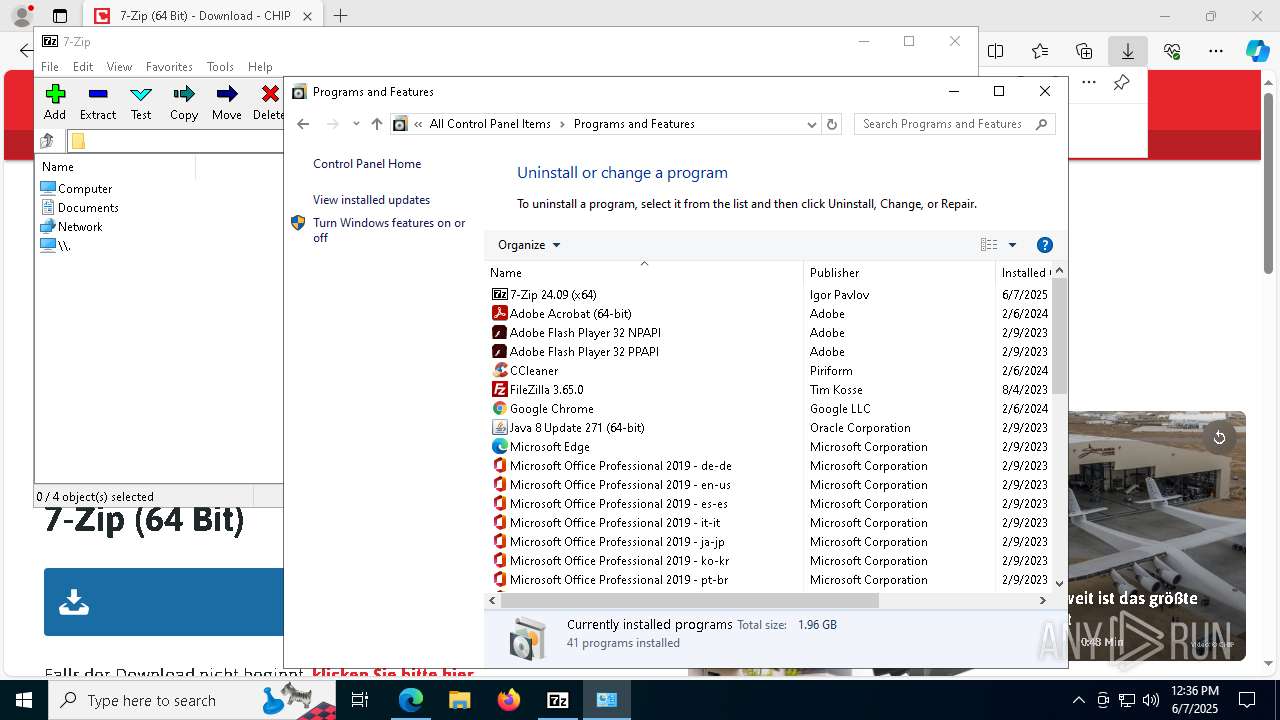Open Control Panel Home link
This screenshot has height=720, width=1280.
coord(367,164)
